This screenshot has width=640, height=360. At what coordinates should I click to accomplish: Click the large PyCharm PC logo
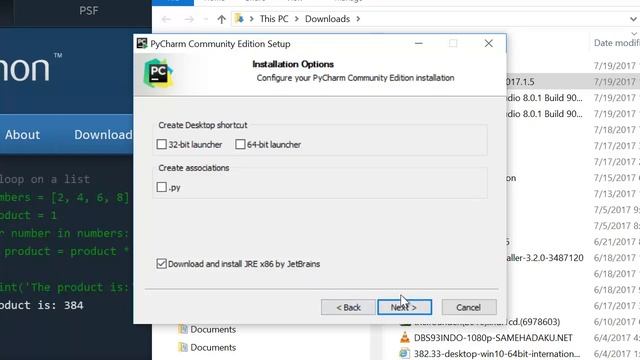click(158, 73)
